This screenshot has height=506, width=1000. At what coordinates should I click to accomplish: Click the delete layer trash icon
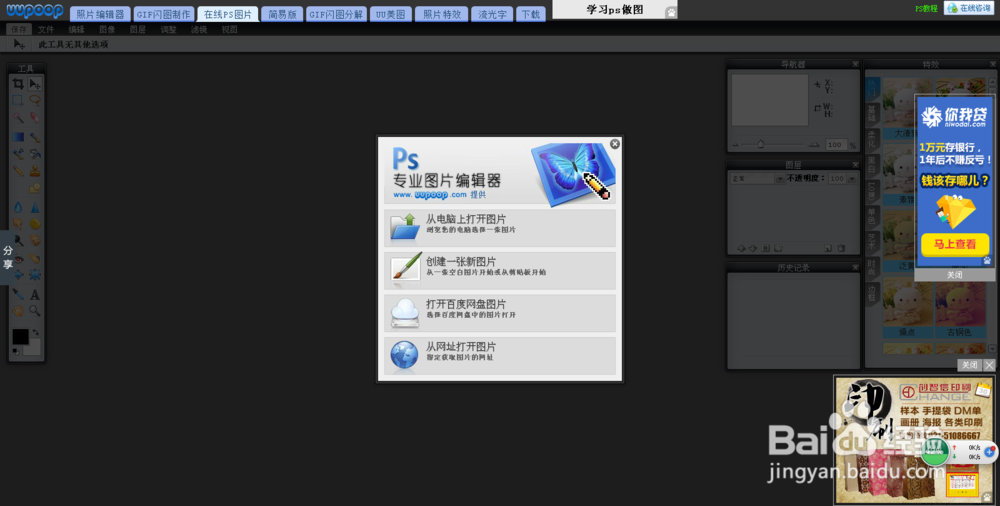click(841, 248)
